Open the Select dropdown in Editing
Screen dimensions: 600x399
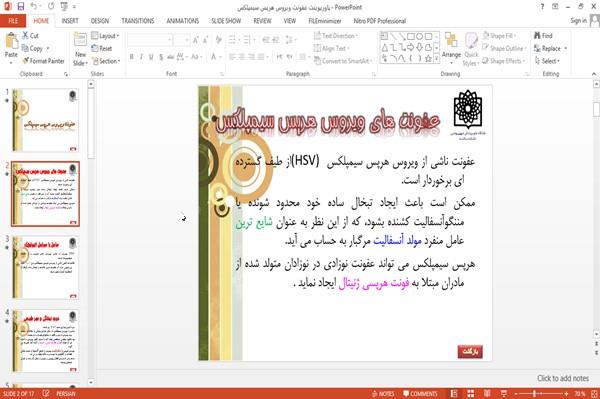point(547,61)
